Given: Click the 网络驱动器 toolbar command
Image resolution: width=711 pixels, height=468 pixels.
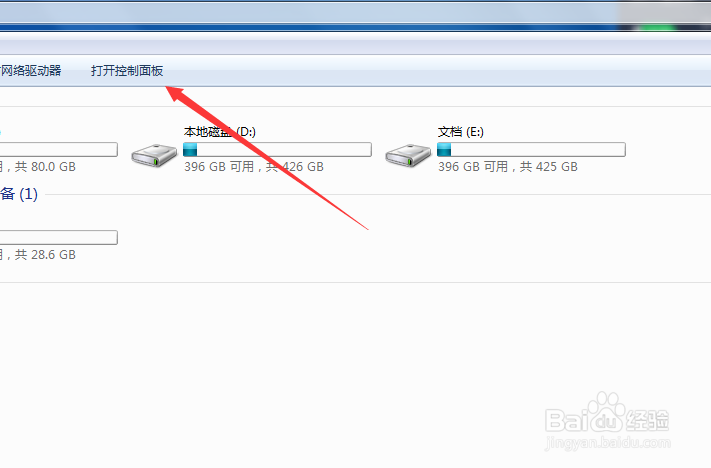Looking at the screenshot, I should pyautogui.click(x=31, y=71).
